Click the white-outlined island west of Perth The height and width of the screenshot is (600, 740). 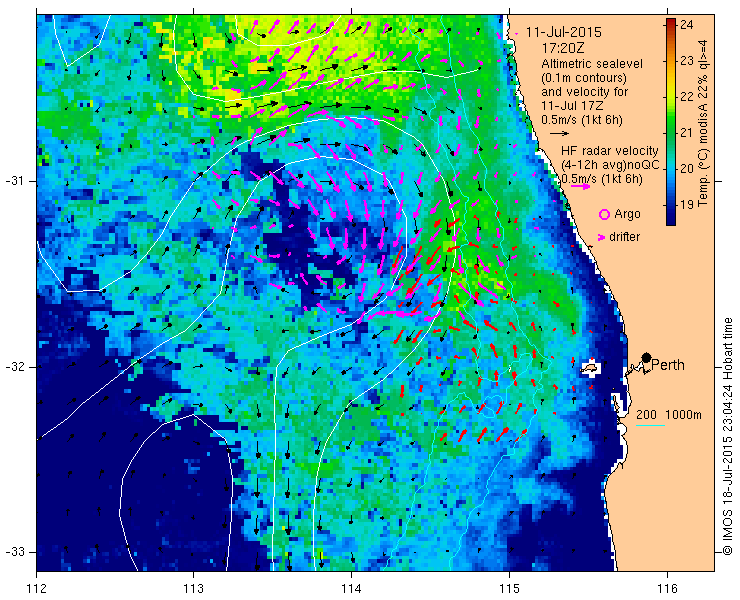(x=590, y=367)
